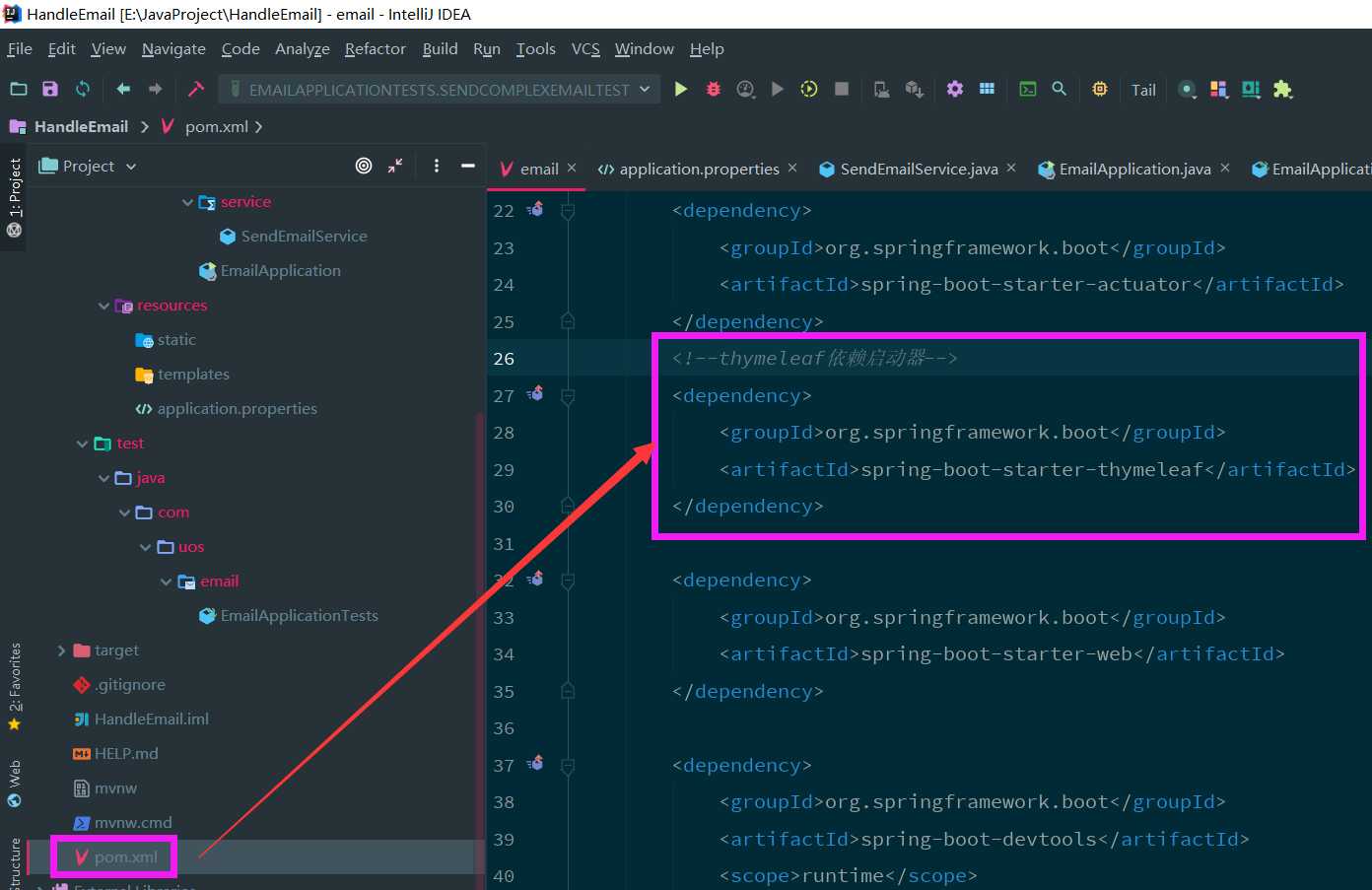Fold the dependency block at line 22
The width and height of the screenshot is (1372, 890).
pyautogui.click(x=568, y=210)
